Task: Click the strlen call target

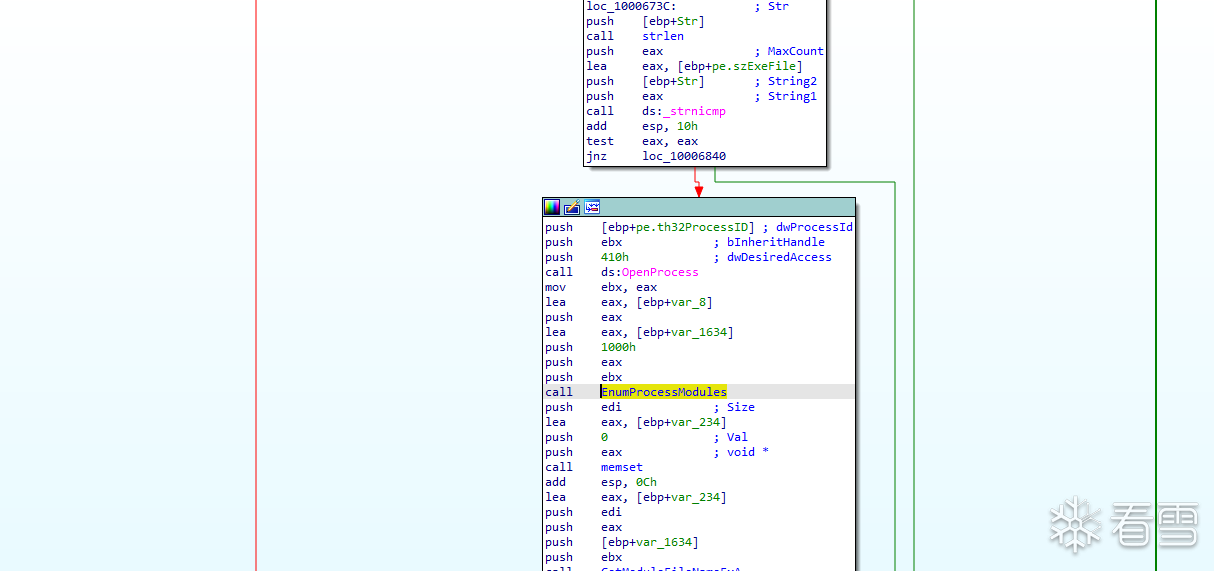Action: [663, 36]
